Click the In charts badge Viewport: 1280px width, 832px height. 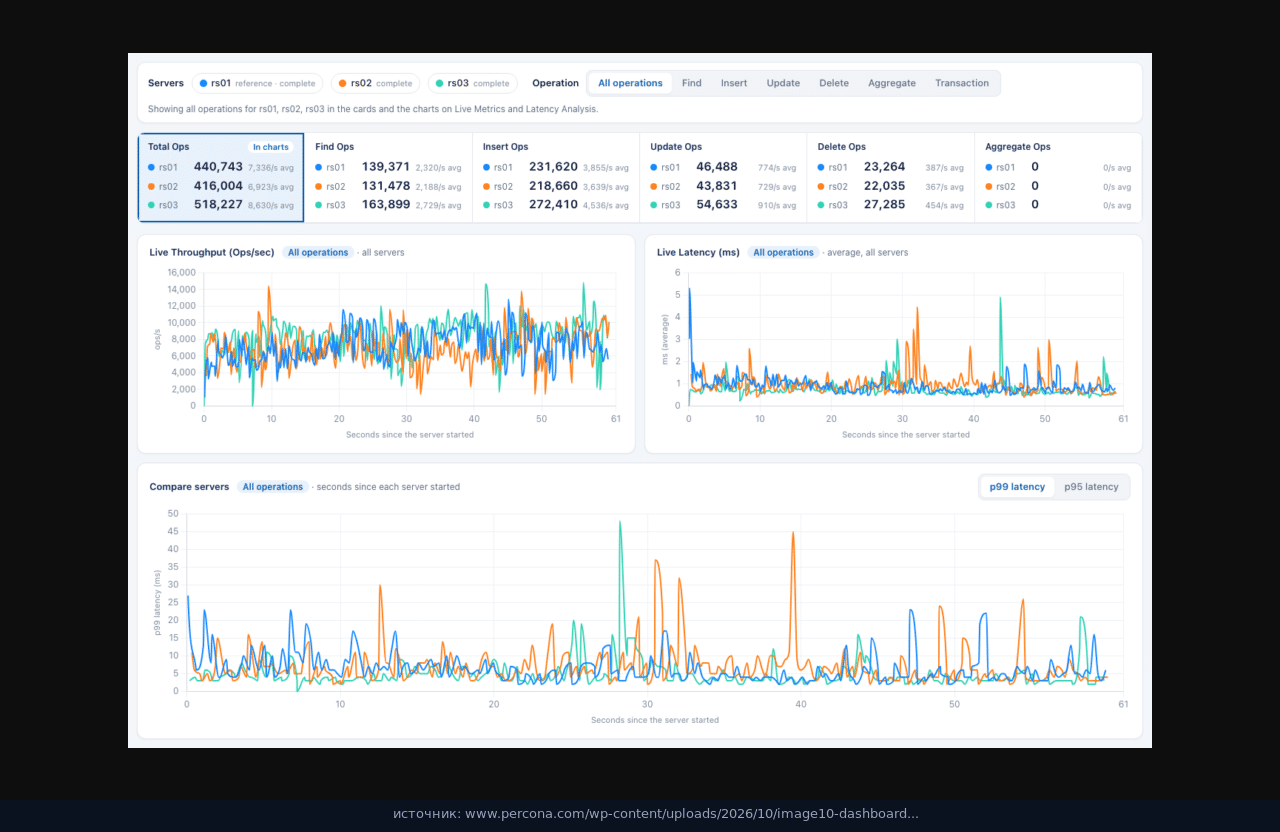tap(271, 147)
